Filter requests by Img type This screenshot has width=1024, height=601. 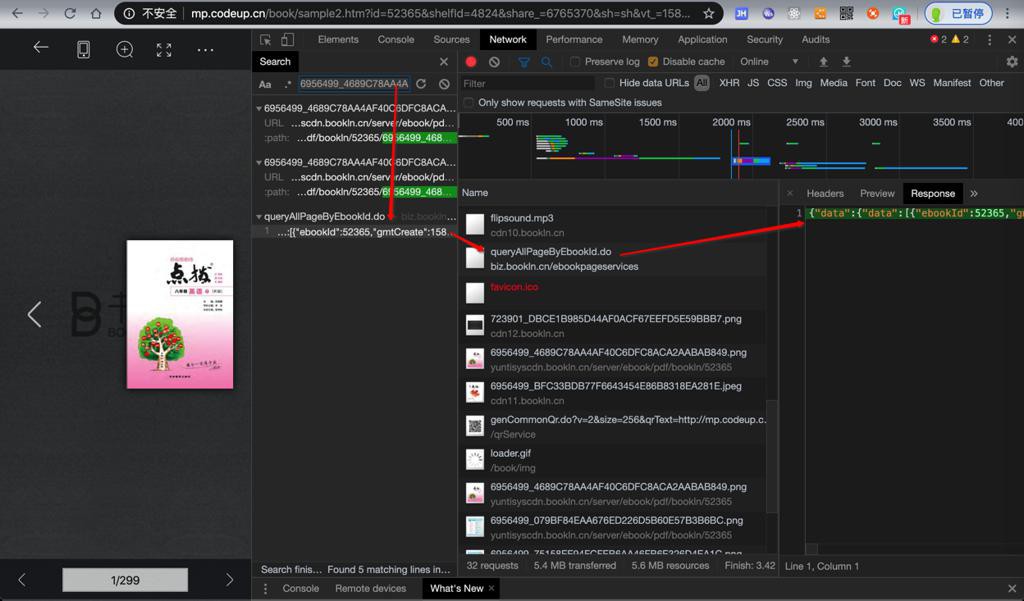[x=803, y=83]
